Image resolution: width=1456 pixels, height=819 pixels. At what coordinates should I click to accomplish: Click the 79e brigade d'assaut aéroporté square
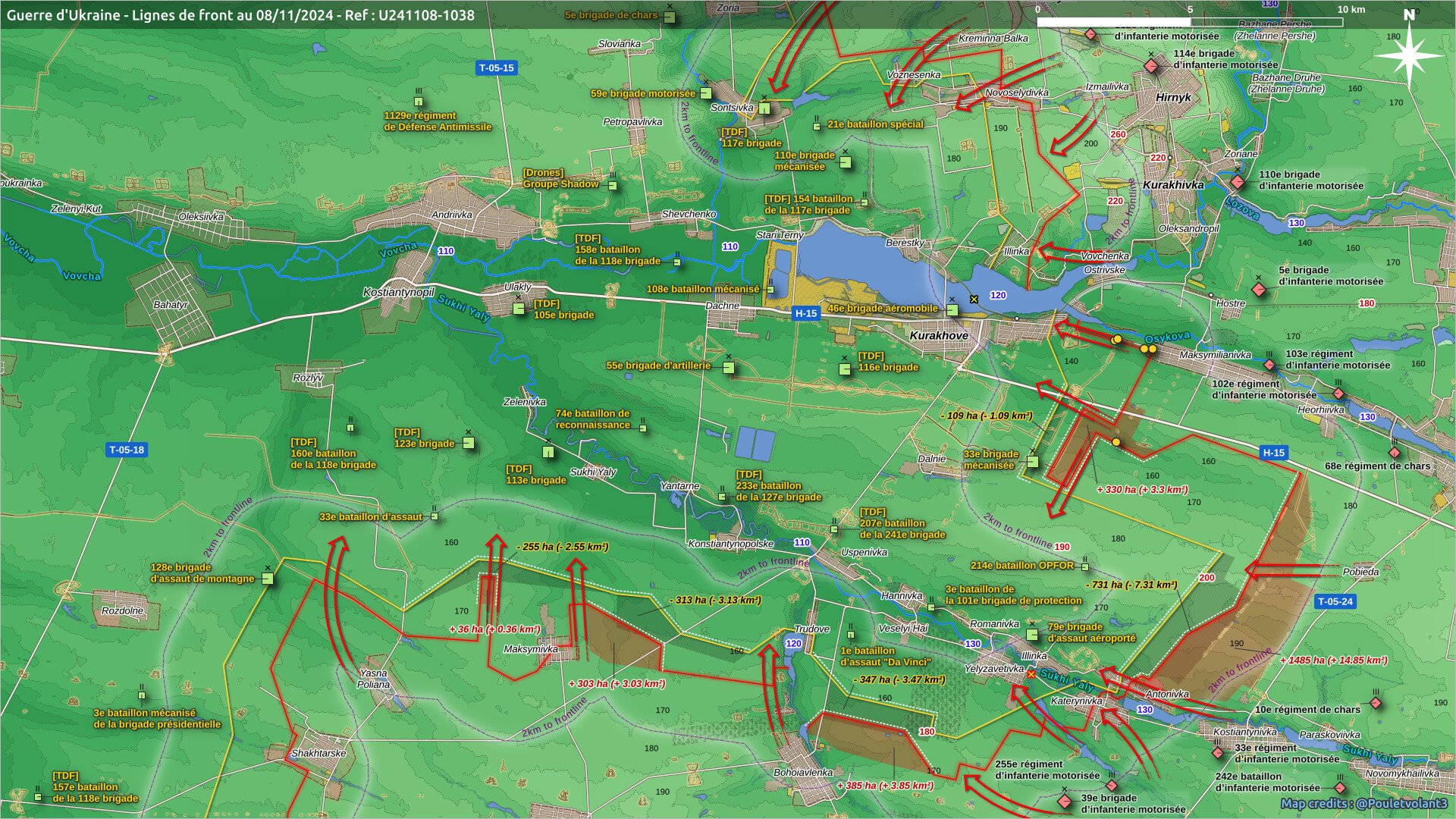1032,634
